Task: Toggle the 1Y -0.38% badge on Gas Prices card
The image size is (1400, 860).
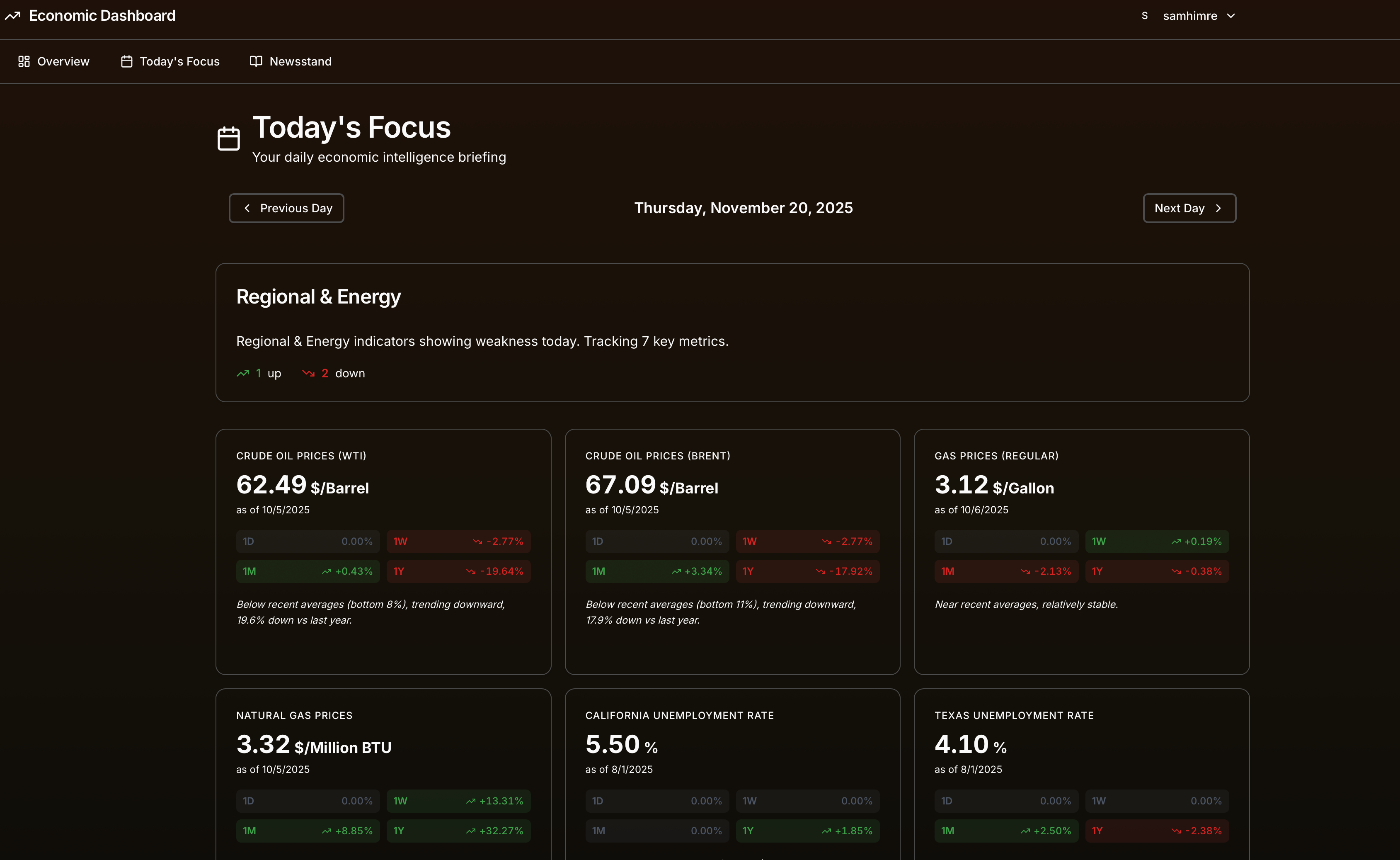Action: [1157, 571]
